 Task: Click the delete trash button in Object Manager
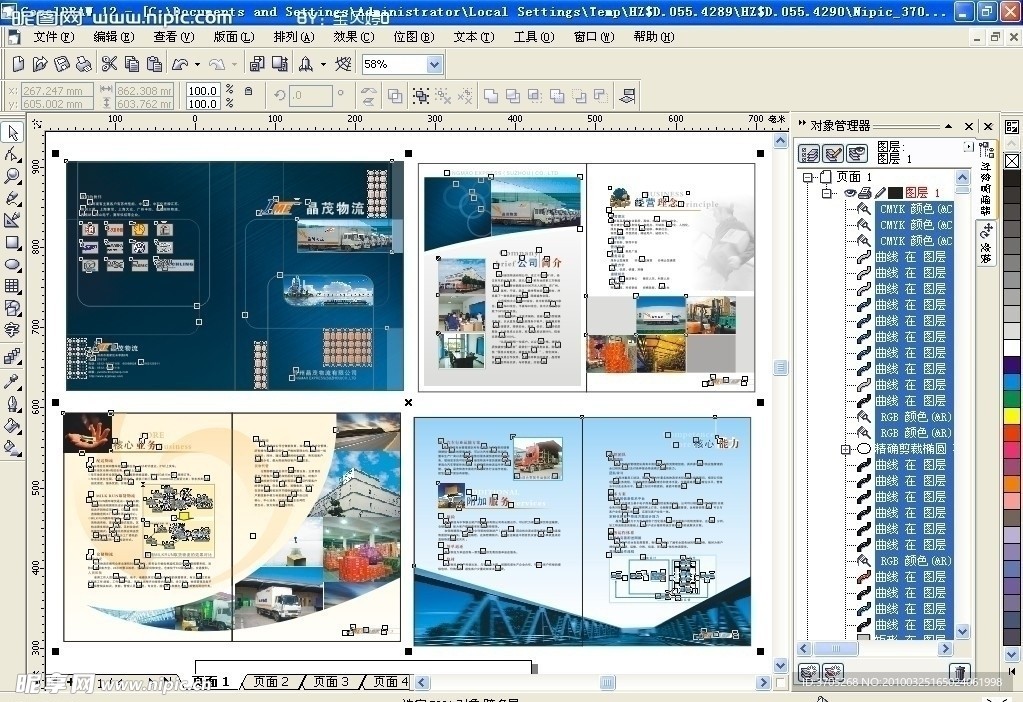[x=959, y=672]
